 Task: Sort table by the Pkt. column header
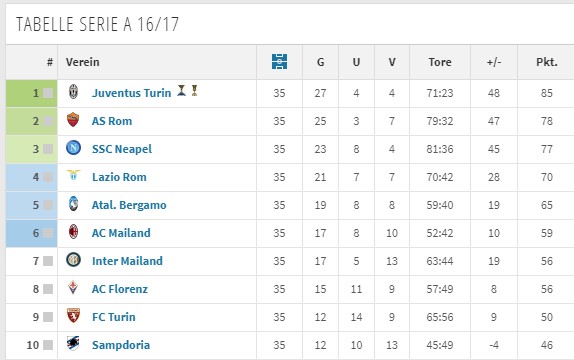click(x=547, y=62)
